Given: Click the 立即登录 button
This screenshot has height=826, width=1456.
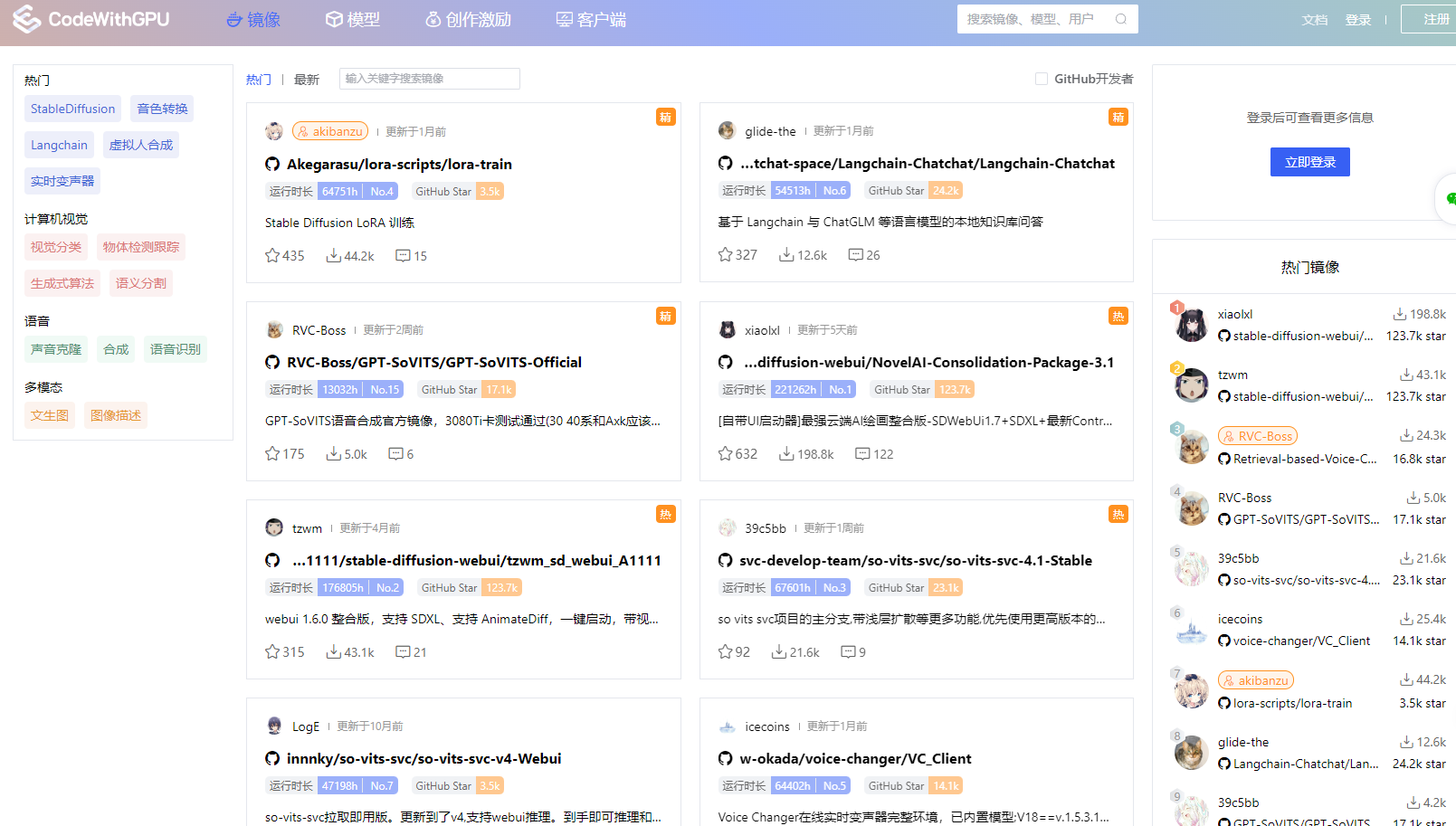Looking at the screenshot, I should point(1310,162).
